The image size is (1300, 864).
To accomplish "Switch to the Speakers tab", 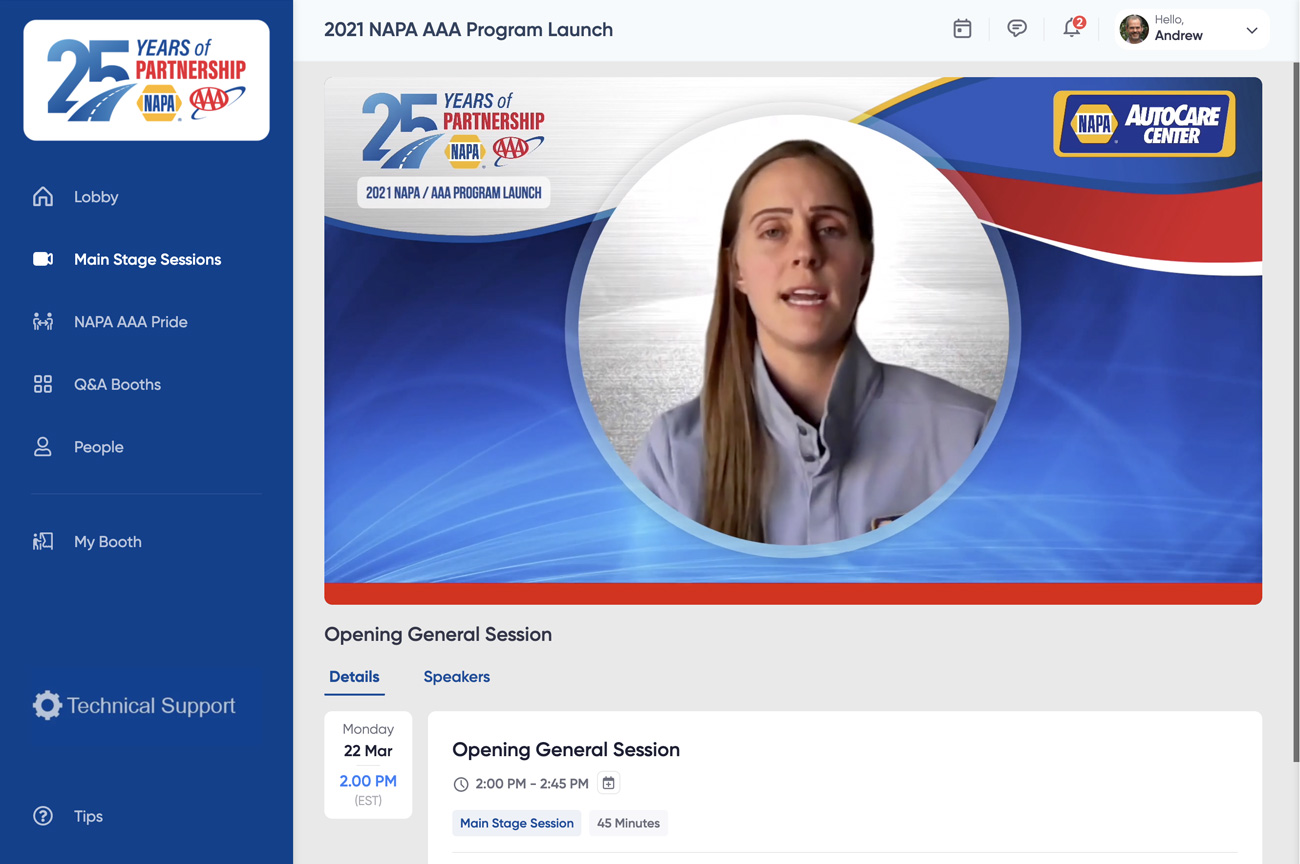I will point(456,677).
